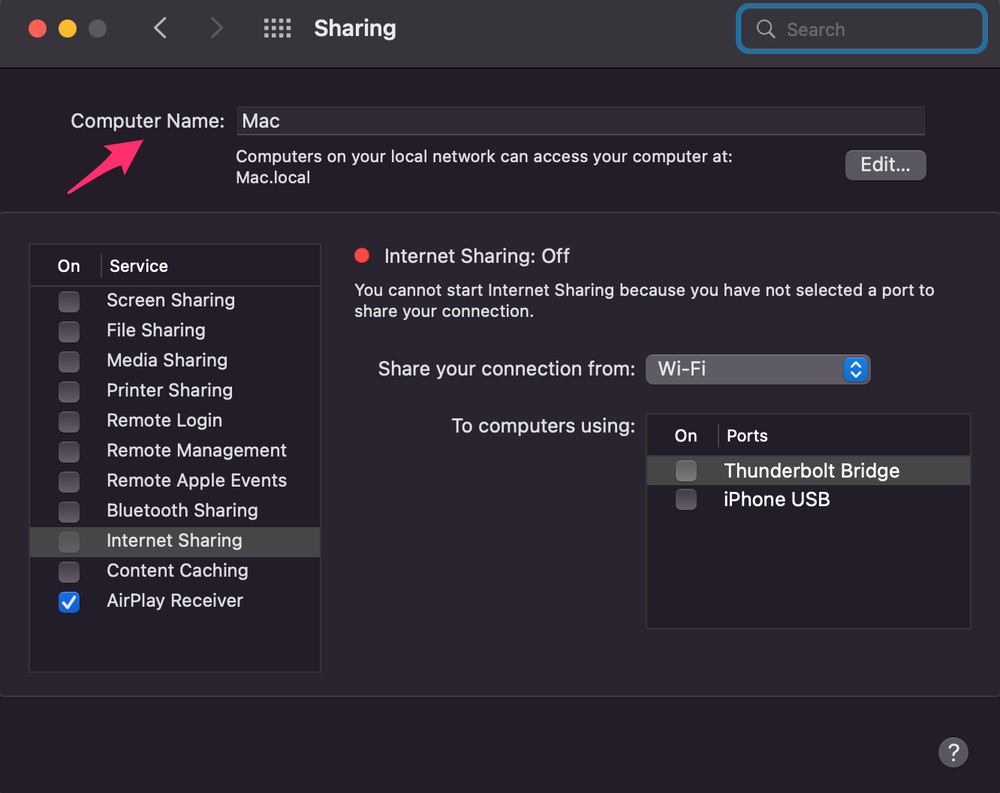Click the Search field

[x=862, y=29]
